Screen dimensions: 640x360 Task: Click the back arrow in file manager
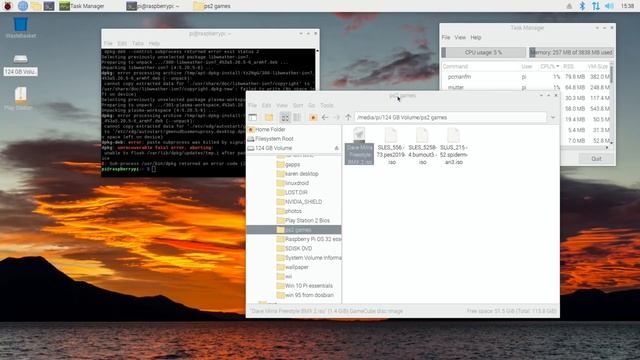tap(325, 118)
